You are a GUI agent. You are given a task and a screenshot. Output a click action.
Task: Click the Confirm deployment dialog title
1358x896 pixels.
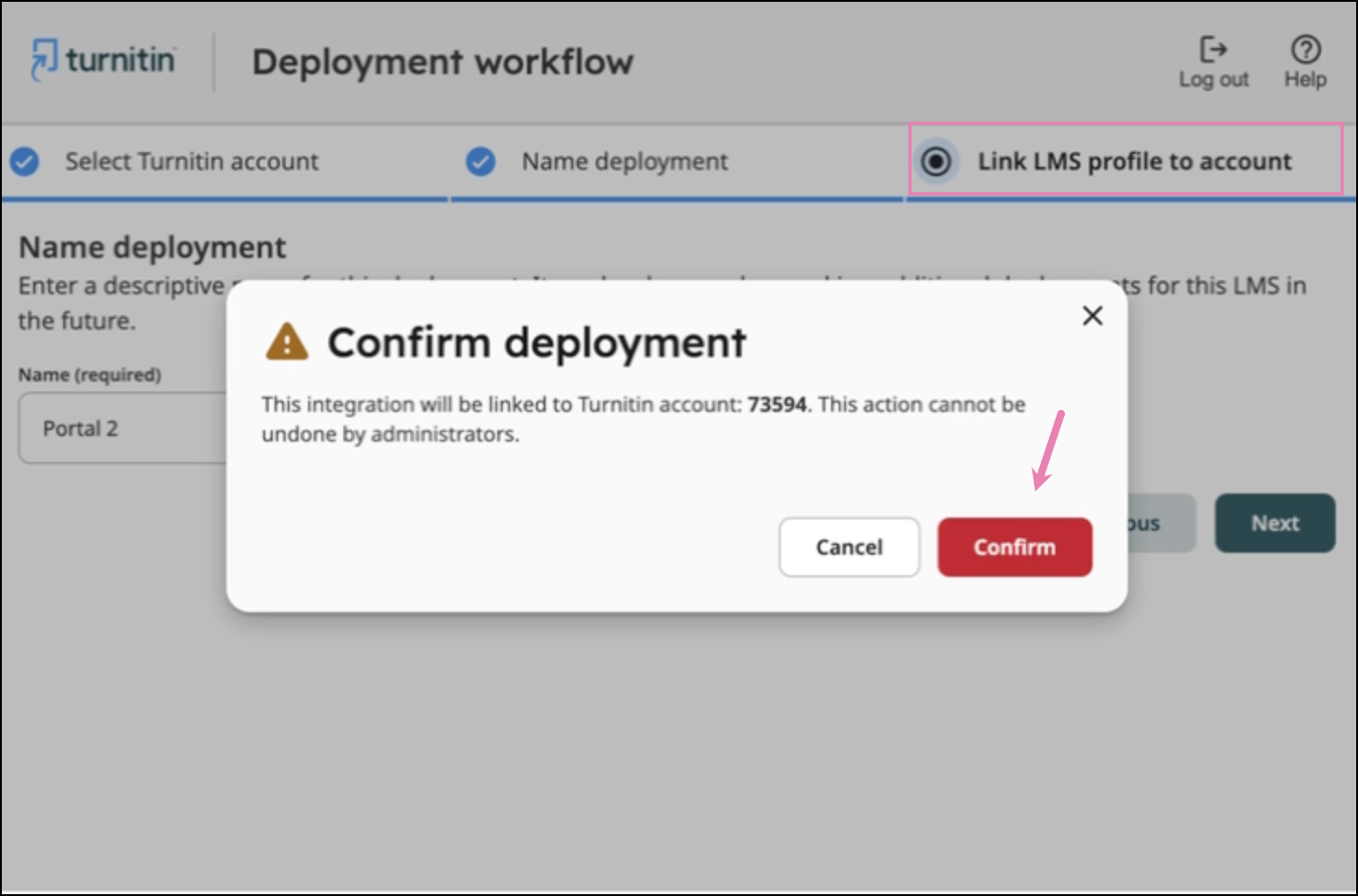pyautogui.click(x=537, y=342)
